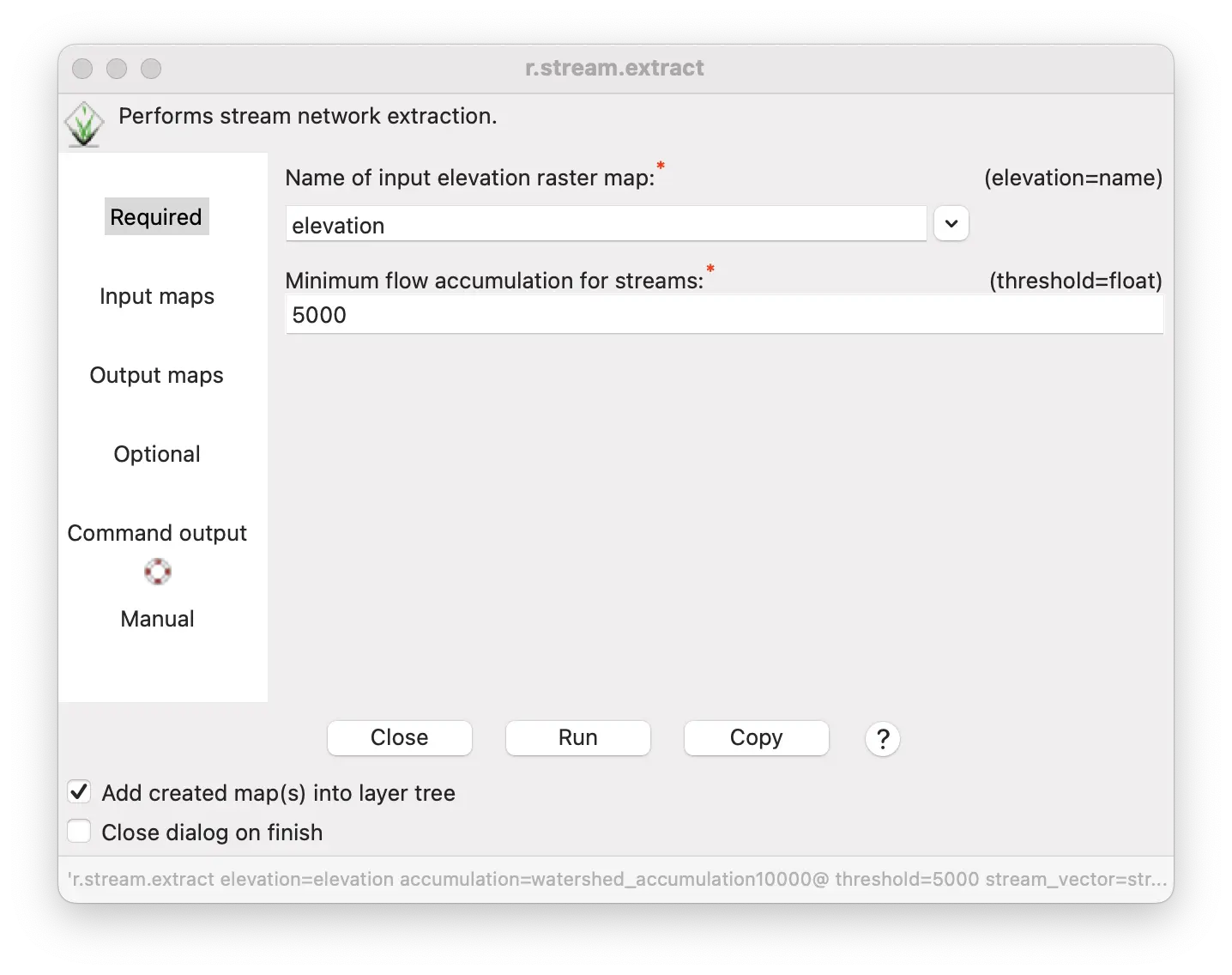This screenshot has width=1232, height=975.
Task: Click the (threshold=float) parameter hint
Action: (1076, 281)
